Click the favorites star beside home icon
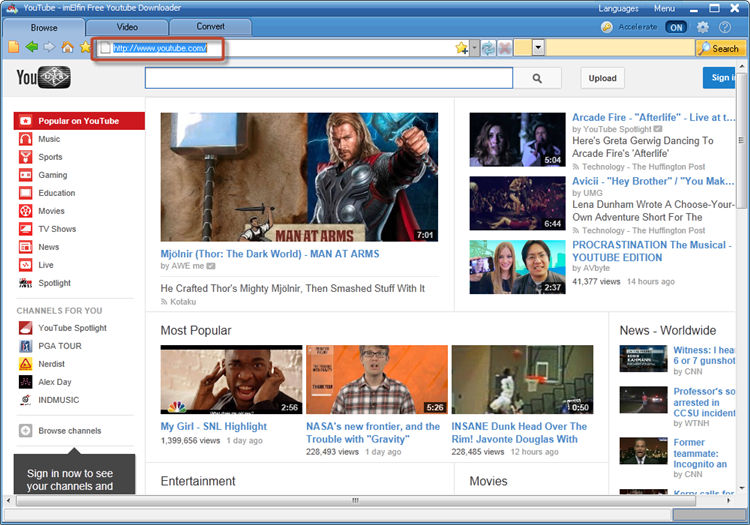 point(85,47)
